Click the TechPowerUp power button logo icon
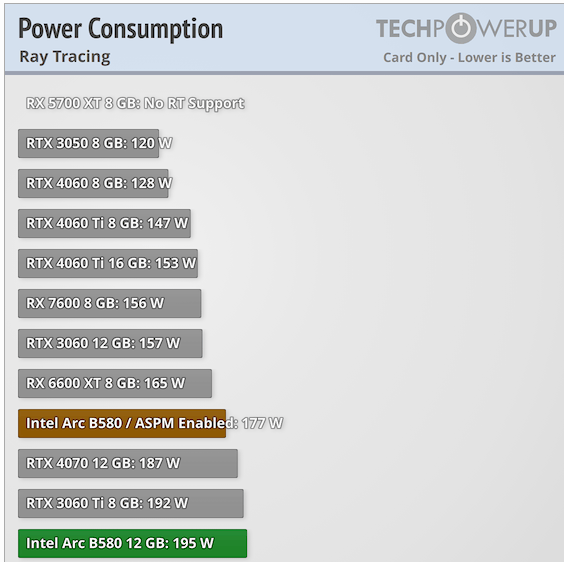 pos(461,28)
